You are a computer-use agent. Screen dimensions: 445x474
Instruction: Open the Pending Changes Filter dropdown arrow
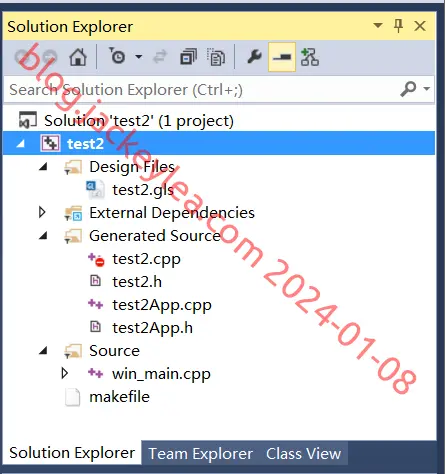(139, 57)
